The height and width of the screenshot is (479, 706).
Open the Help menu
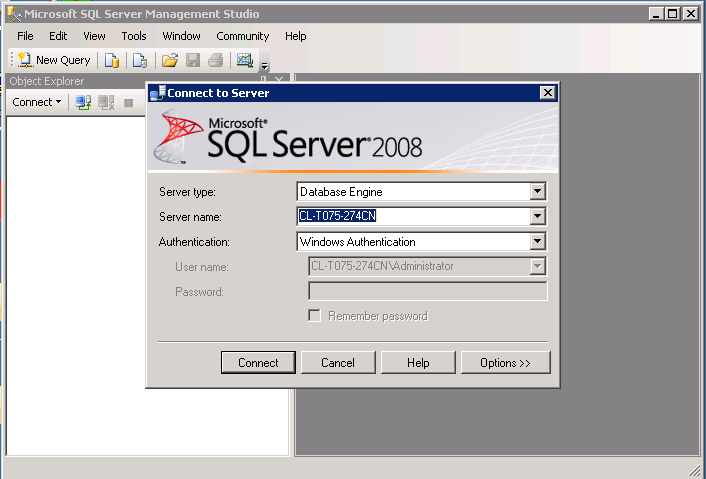[x=295, y=36]
